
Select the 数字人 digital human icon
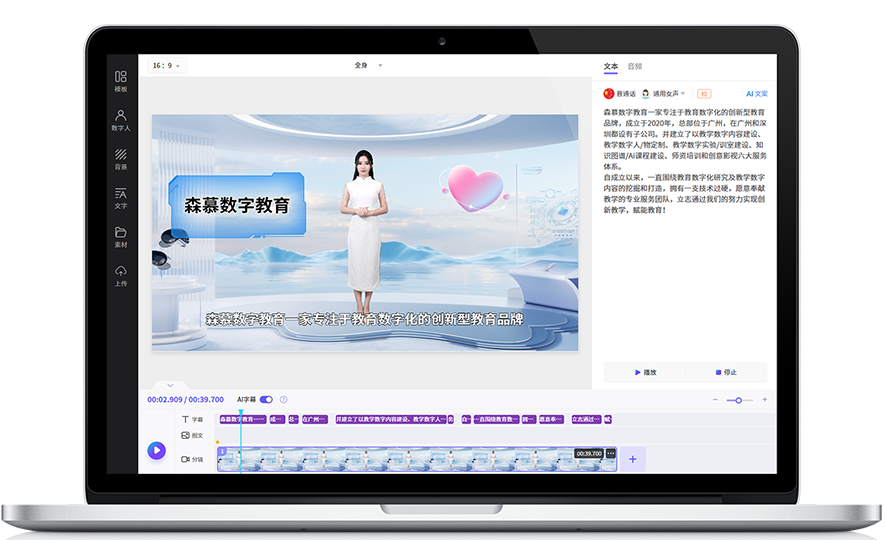121,120
